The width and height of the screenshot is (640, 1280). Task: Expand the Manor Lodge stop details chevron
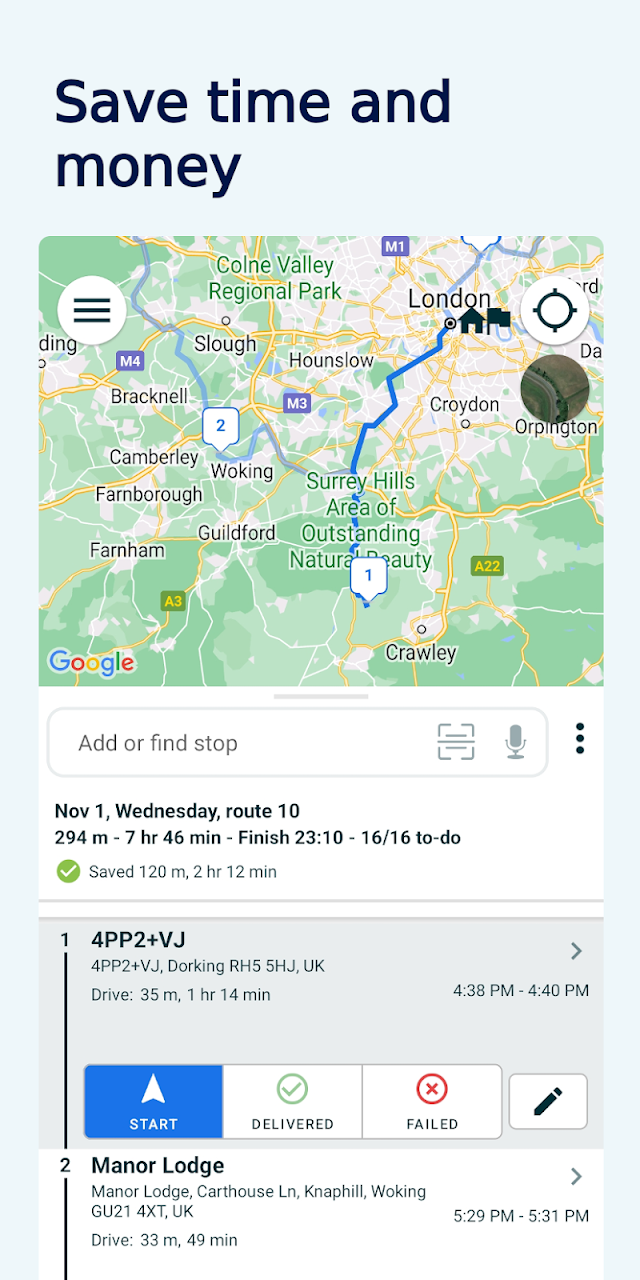tap(576, 1177)
